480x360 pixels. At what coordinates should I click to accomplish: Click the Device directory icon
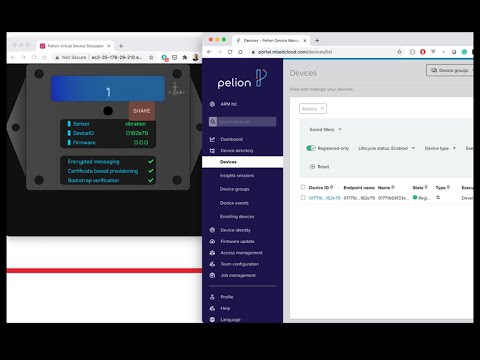(x=212, y=151)
